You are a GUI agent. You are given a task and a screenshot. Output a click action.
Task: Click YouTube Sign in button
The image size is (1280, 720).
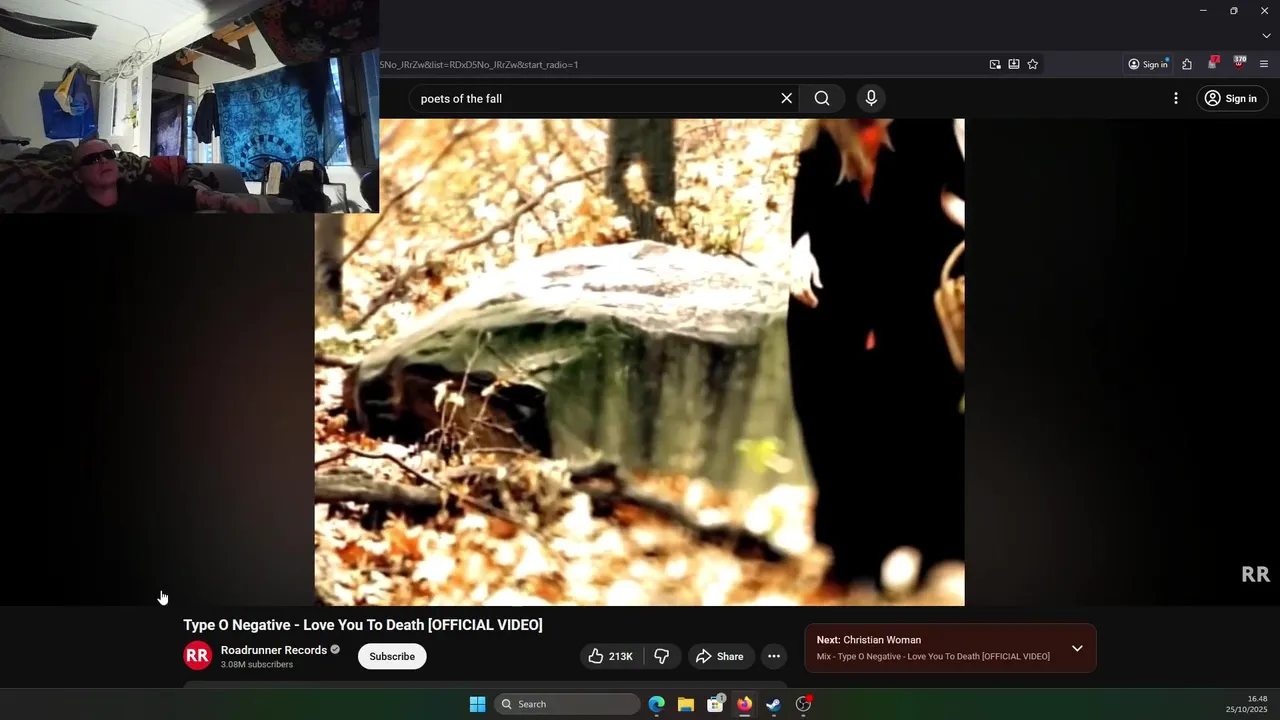click(1231, 98)
